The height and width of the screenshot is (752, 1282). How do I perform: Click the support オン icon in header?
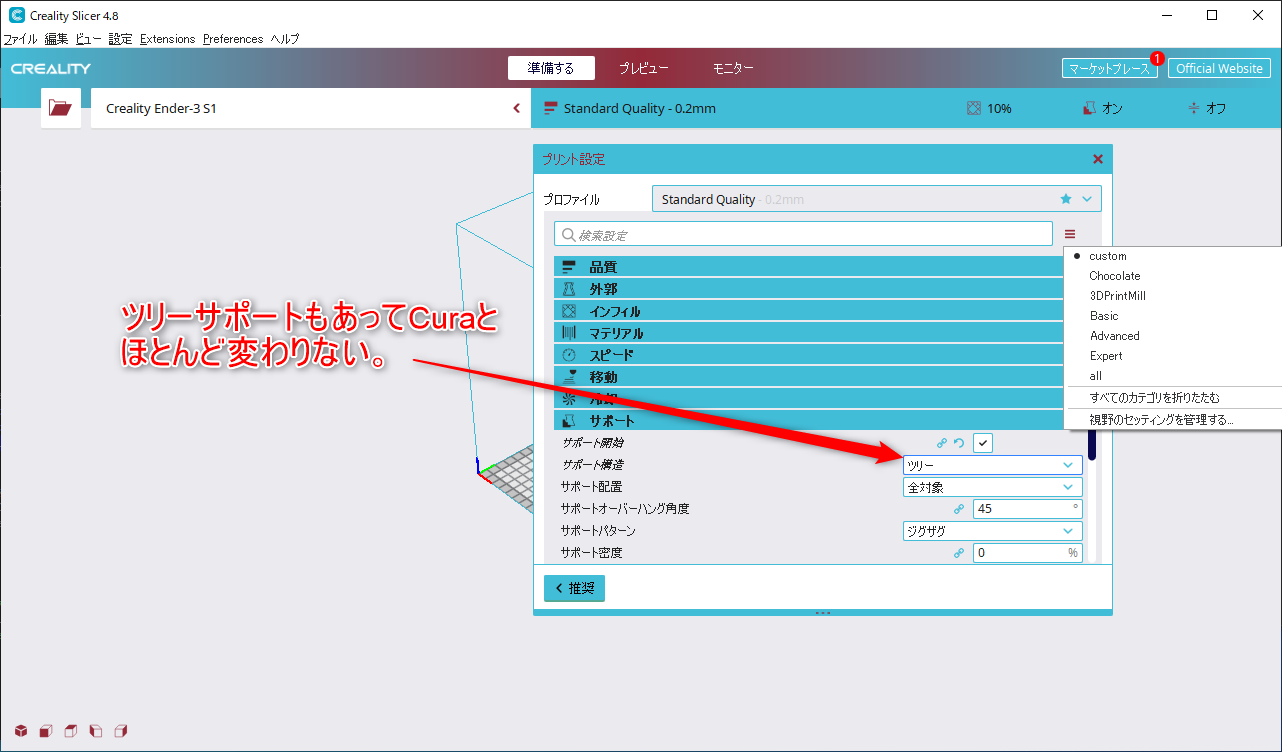1089,108
